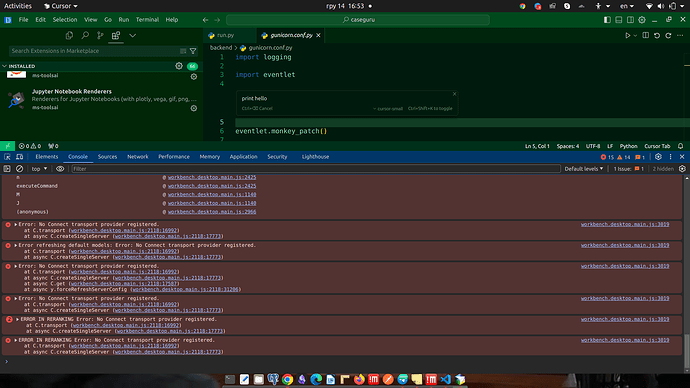
Task: Toggle the secondary sidebar layout icon
Action: (x=630, y=20)
